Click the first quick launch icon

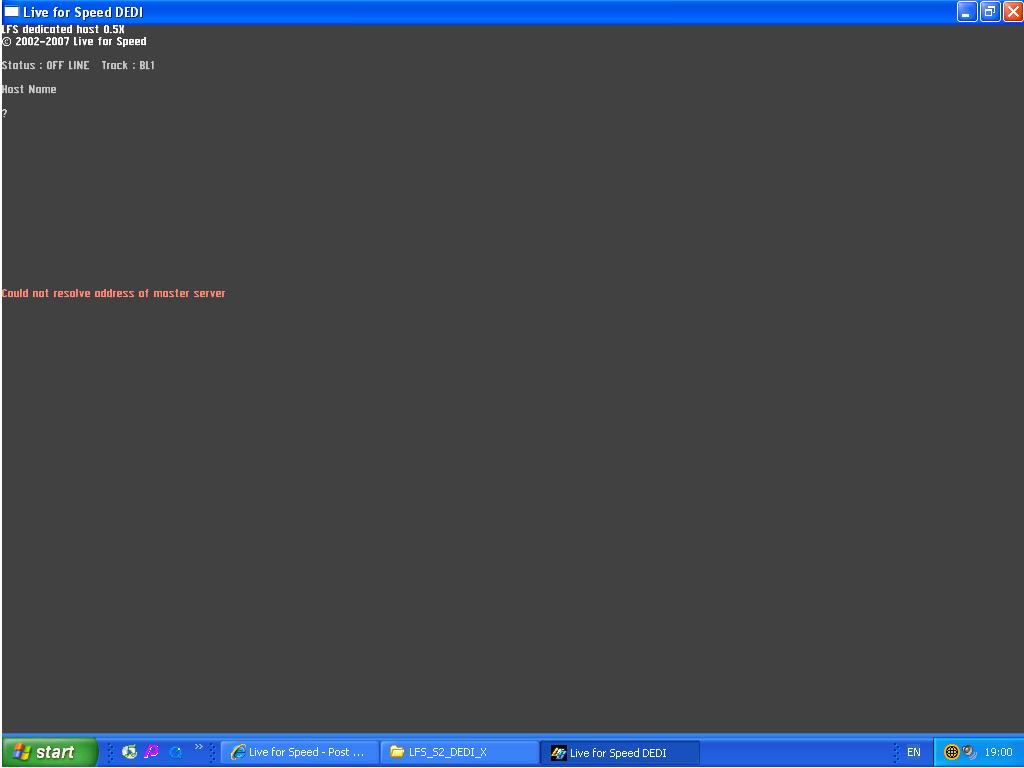point(129,752)
